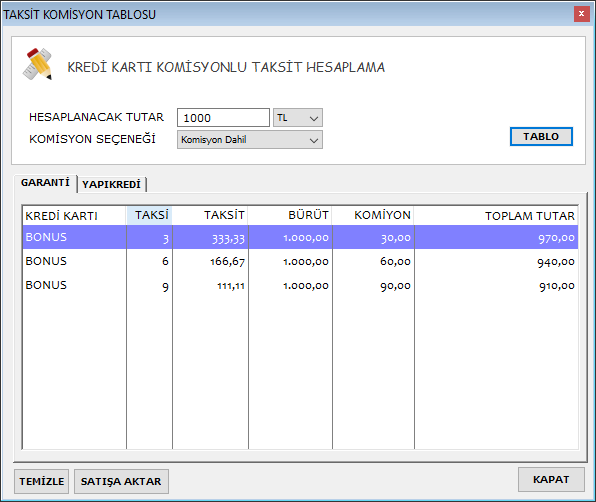Click the TABLO button
596x502 pixels.
pos(541,136)
